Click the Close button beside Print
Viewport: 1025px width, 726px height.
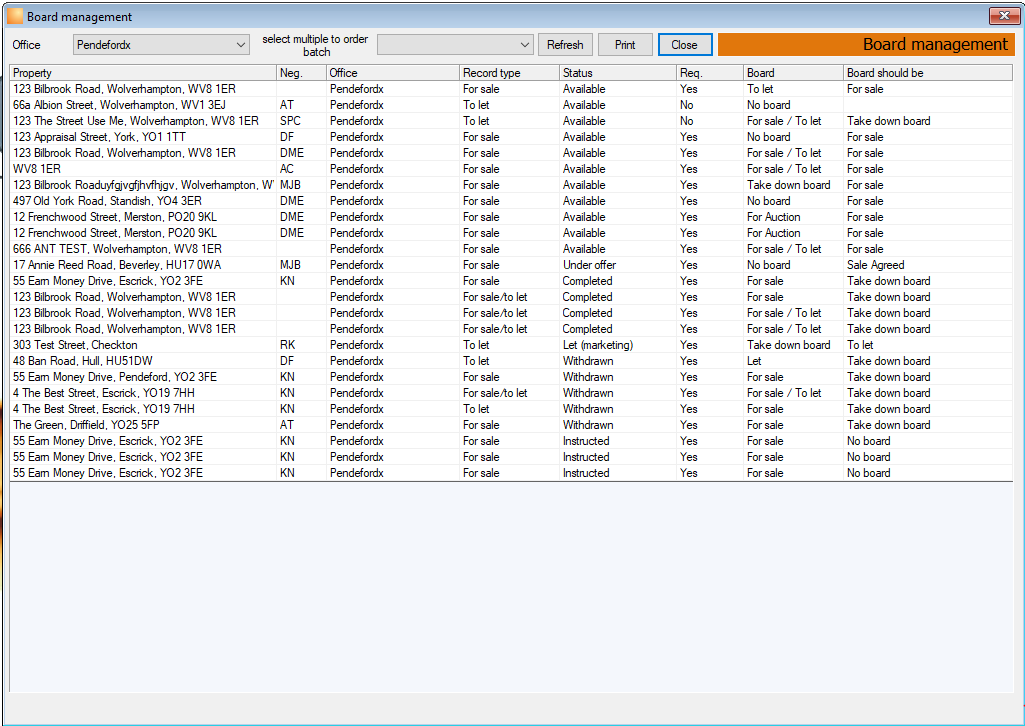point(684,44)
